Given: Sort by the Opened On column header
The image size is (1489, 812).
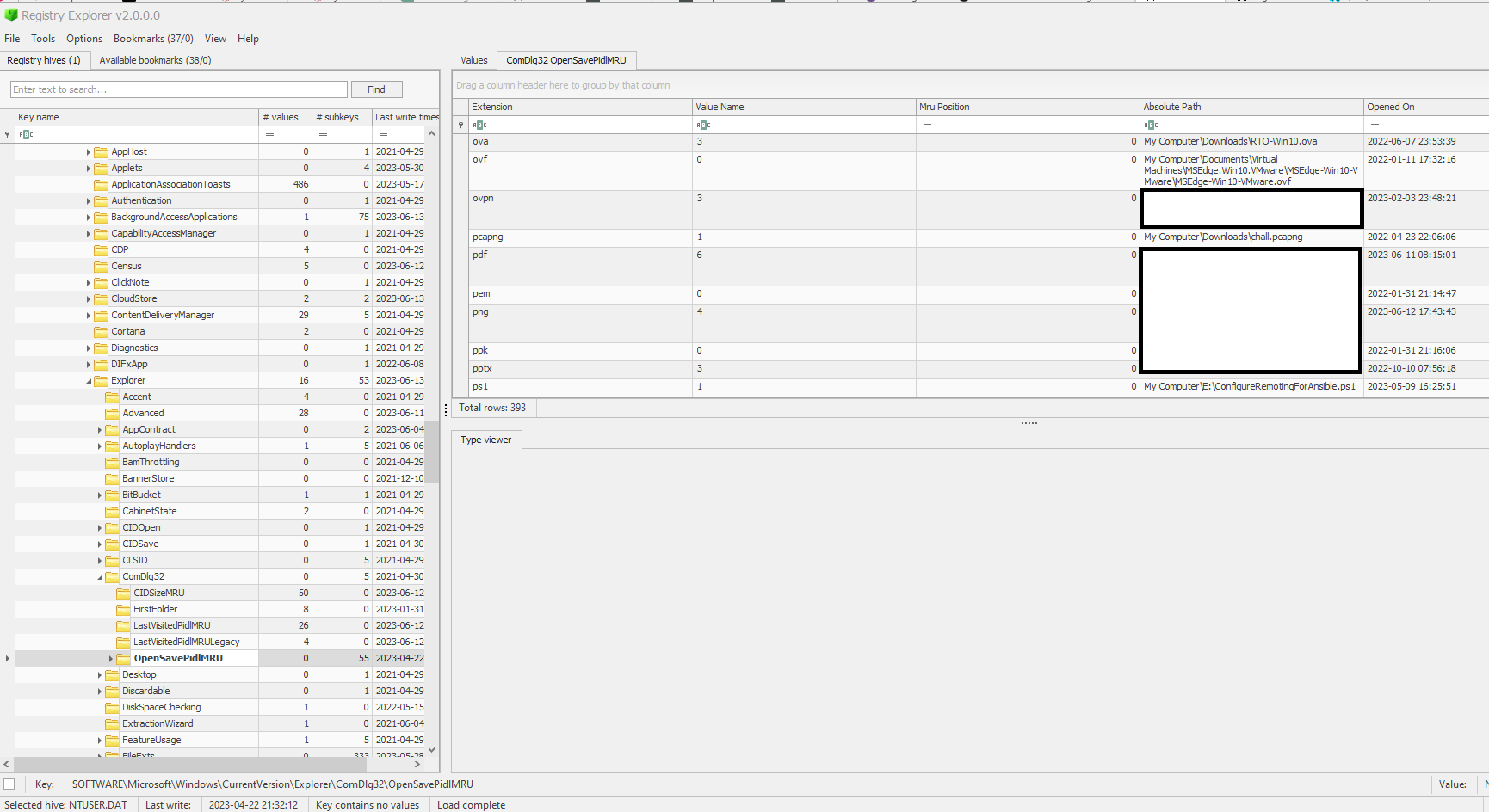Looking at the screenshot, I should coord(1425,107).
